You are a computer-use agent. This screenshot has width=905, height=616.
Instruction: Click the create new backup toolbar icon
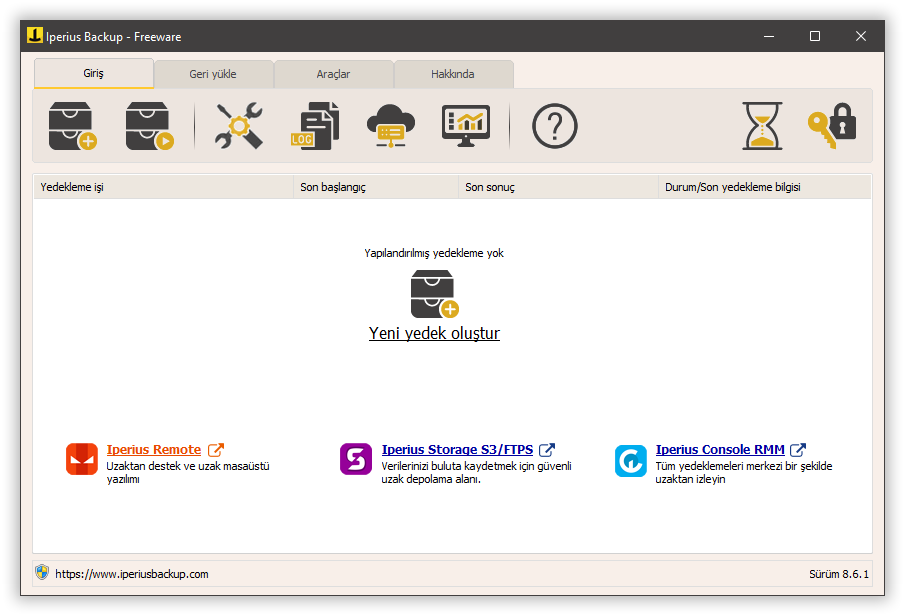73,126
